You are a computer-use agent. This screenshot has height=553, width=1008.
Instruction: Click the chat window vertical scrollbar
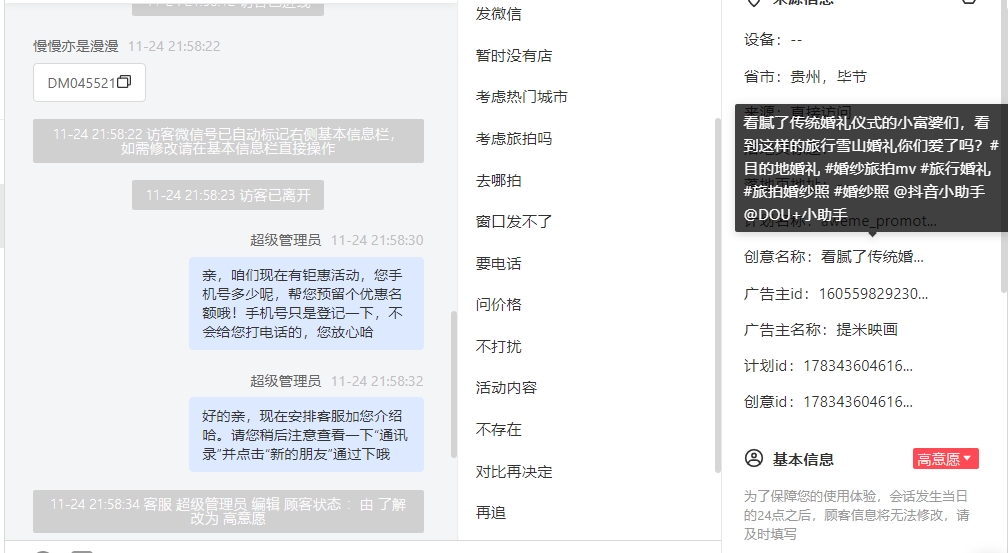(454, 384)
